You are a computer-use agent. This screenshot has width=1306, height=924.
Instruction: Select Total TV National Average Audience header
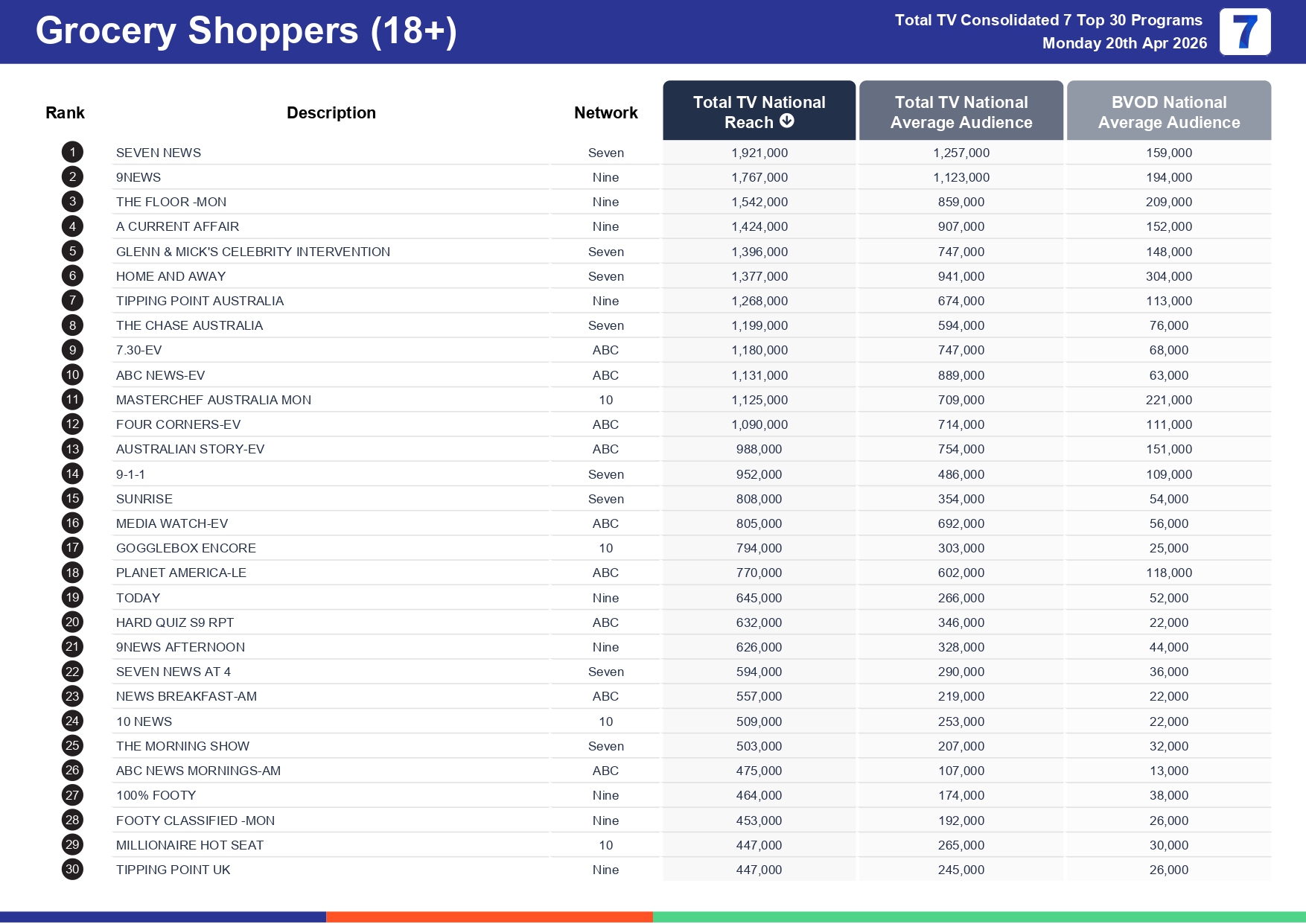[x=961, y=112]
